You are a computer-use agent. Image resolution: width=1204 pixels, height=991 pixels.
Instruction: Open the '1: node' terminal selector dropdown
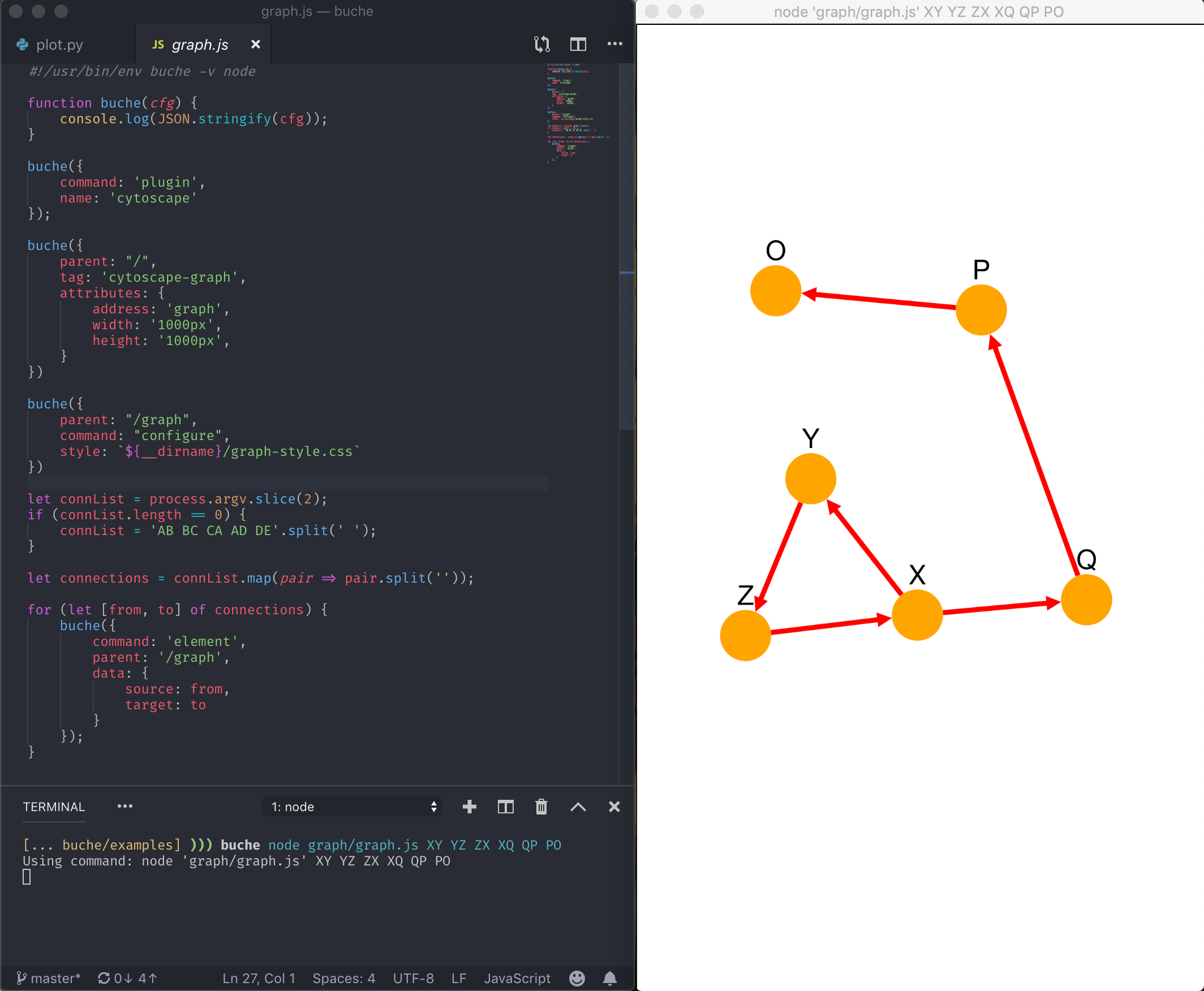352,807
